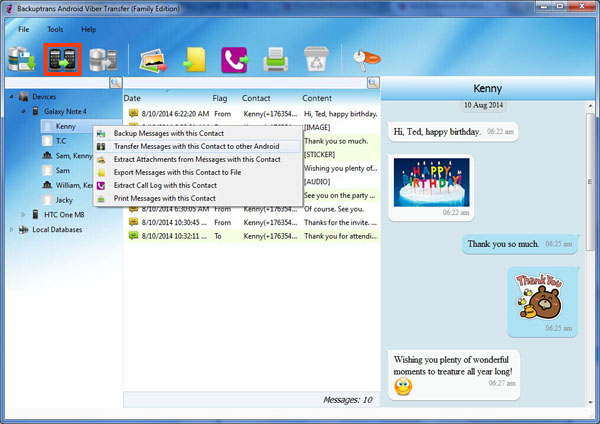Choose Export Messages with this Contact to File
The height and width of the screenshot is (424, 600).
(x=197, y=172)
